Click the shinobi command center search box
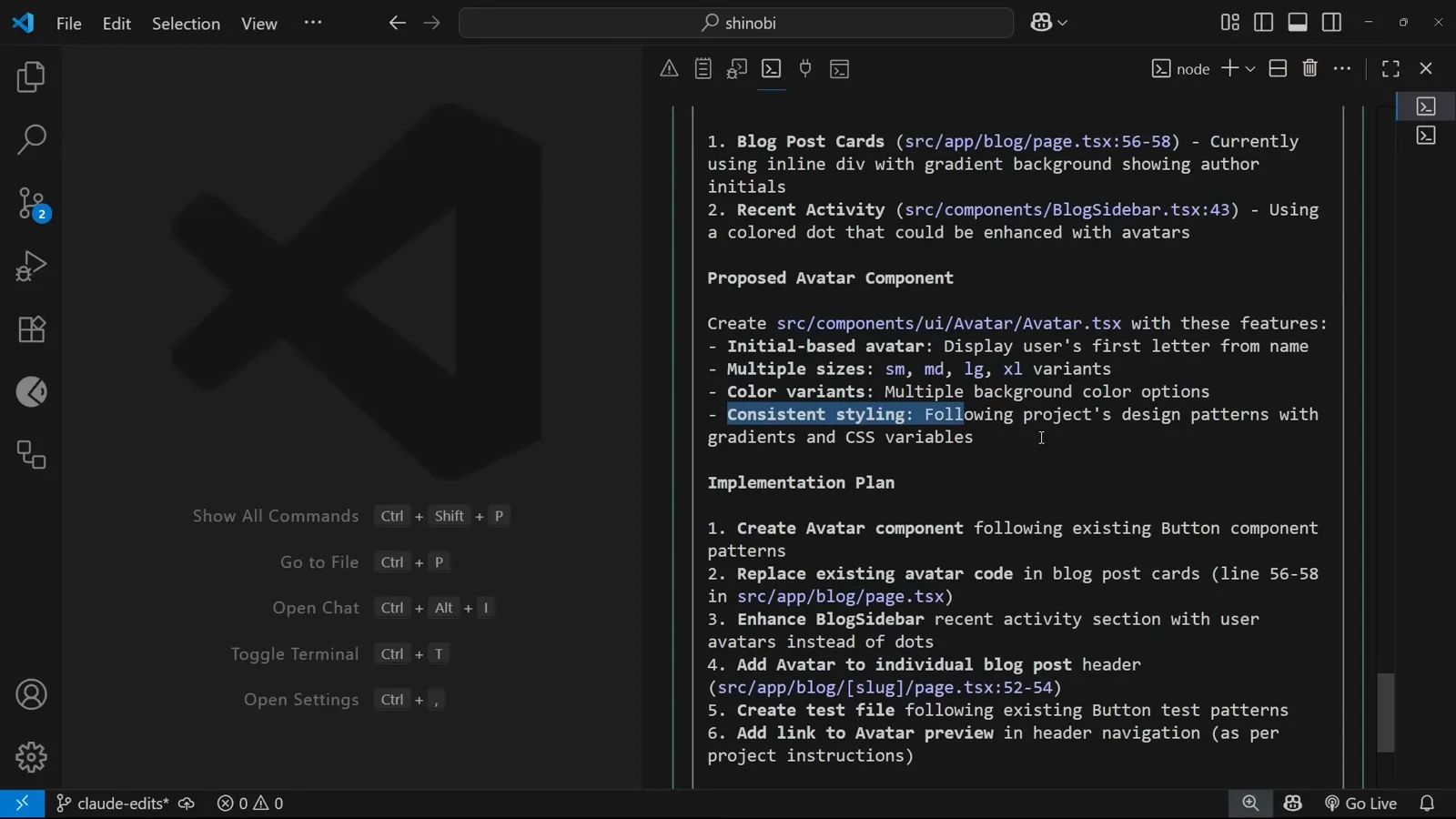This screenshot has height=819, width=1456. (736, 23)
